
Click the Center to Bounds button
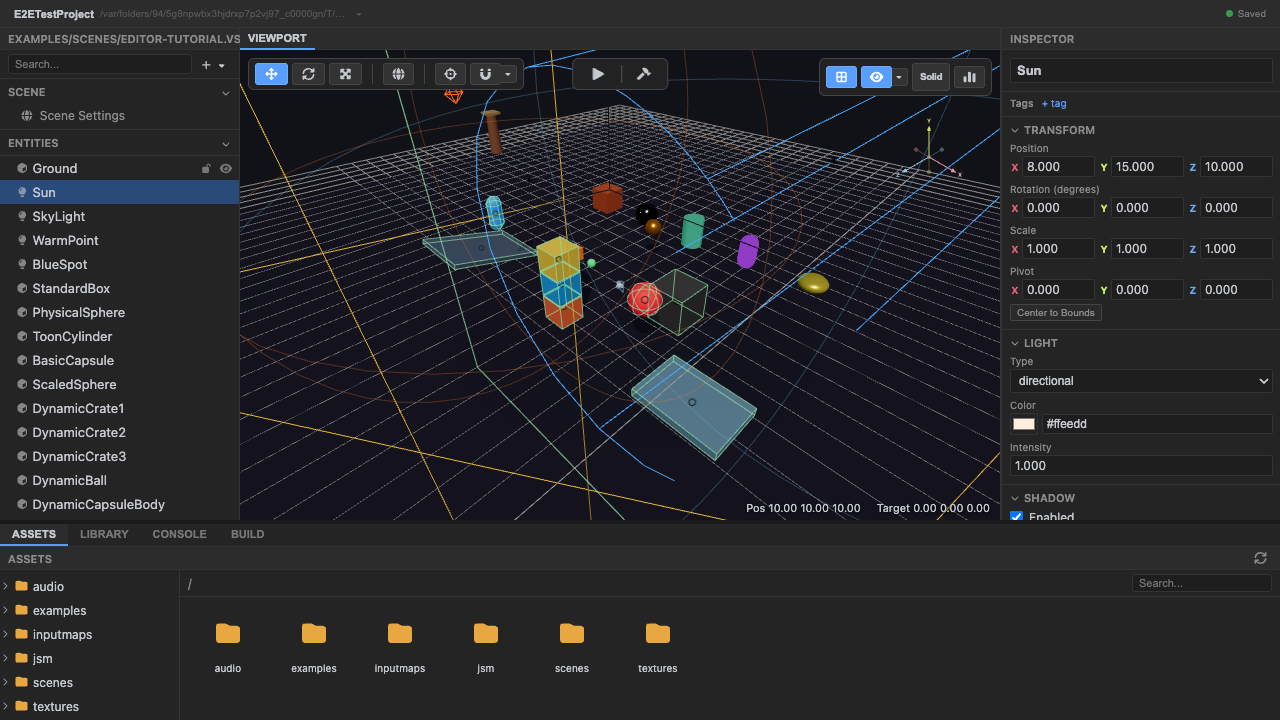(1056, 313)
